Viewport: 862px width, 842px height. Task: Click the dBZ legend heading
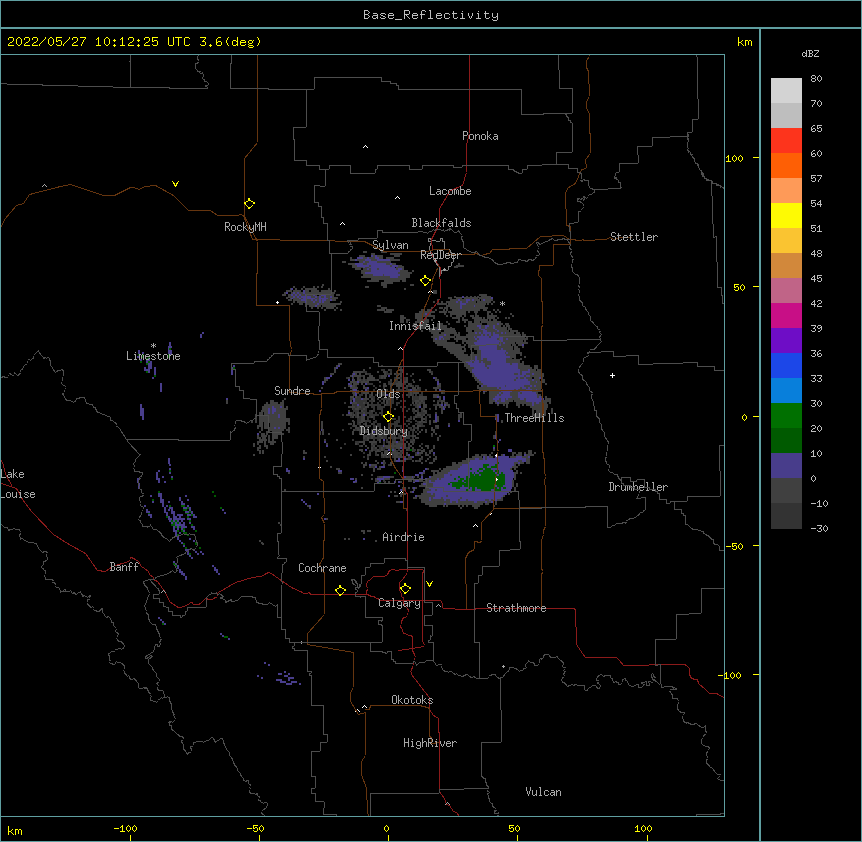click(x=810, y=53)
